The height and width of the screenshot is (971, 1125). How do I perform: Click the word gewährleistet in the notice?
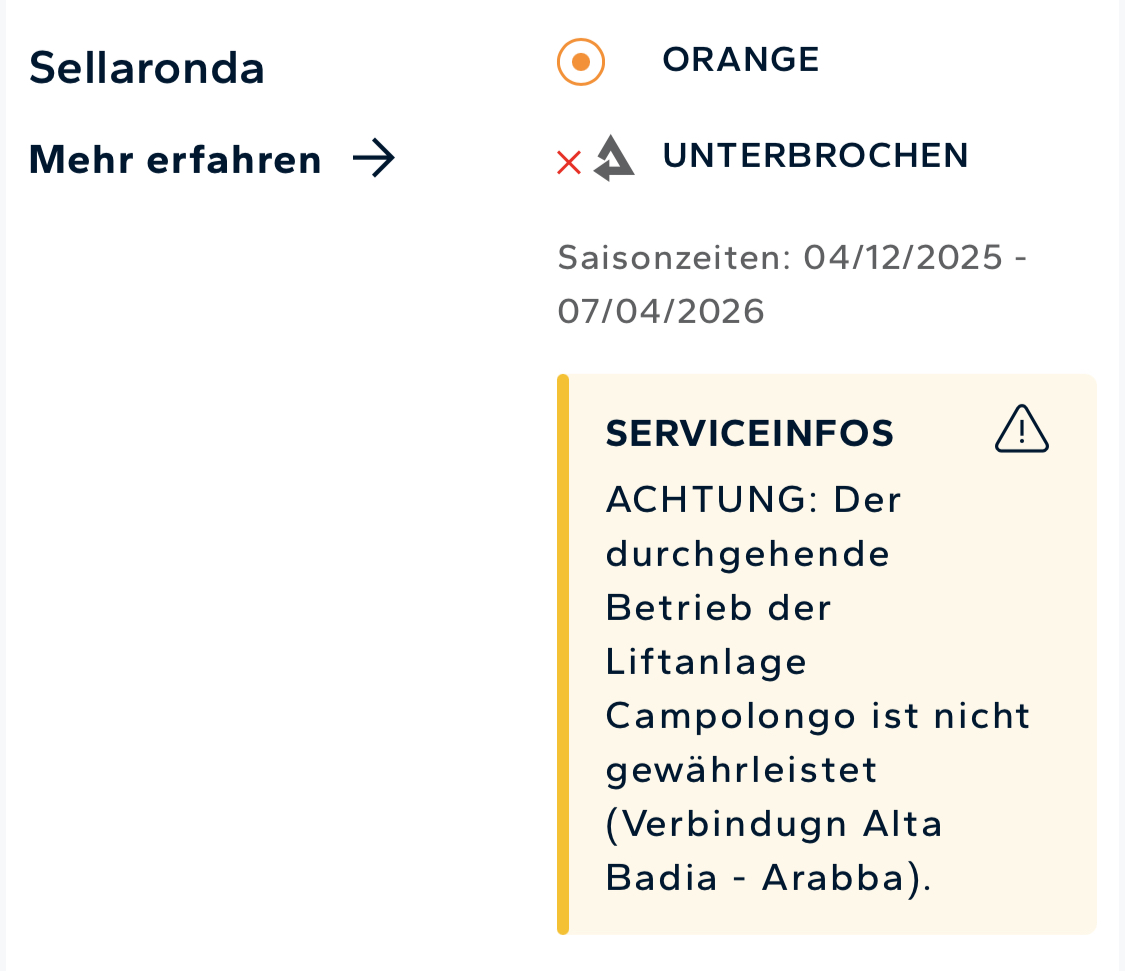741,770
